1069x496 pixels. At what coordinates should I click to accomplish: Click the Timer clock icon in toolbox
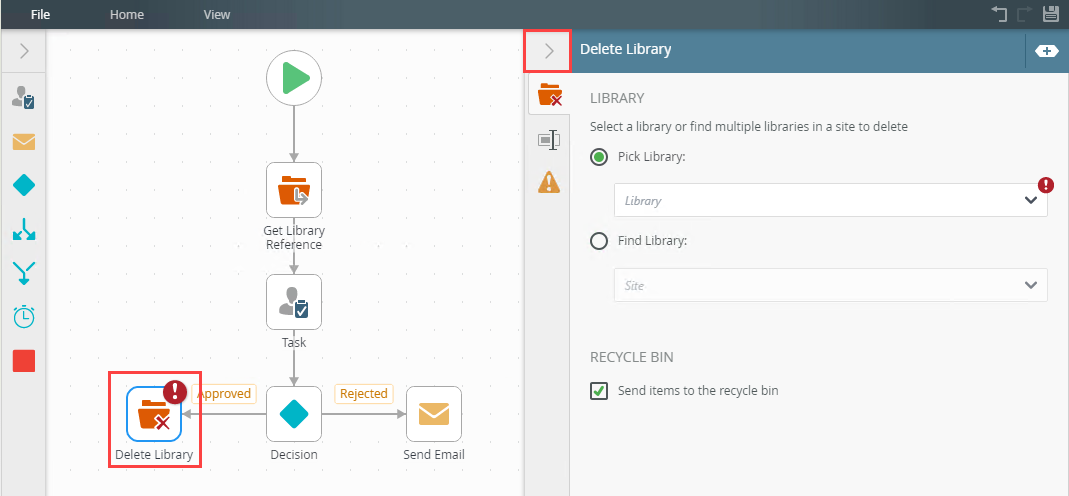point(24,317)
